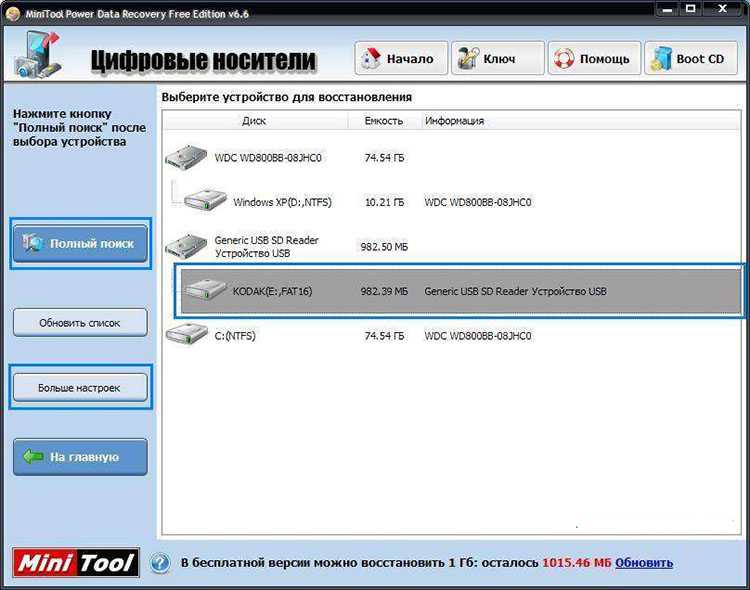750x590 pixels.
Task: Open Больше настроек settings button
Action: pyautogui.click(x=80, y=388)
